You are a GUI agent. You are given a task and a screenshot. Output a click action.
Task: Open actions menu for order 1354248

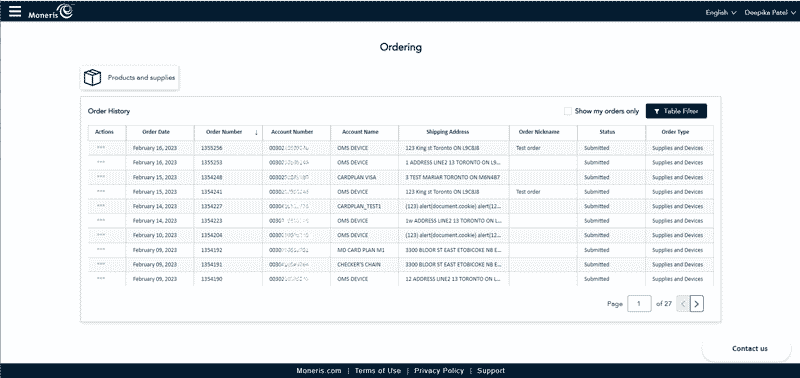click(101, 177)
